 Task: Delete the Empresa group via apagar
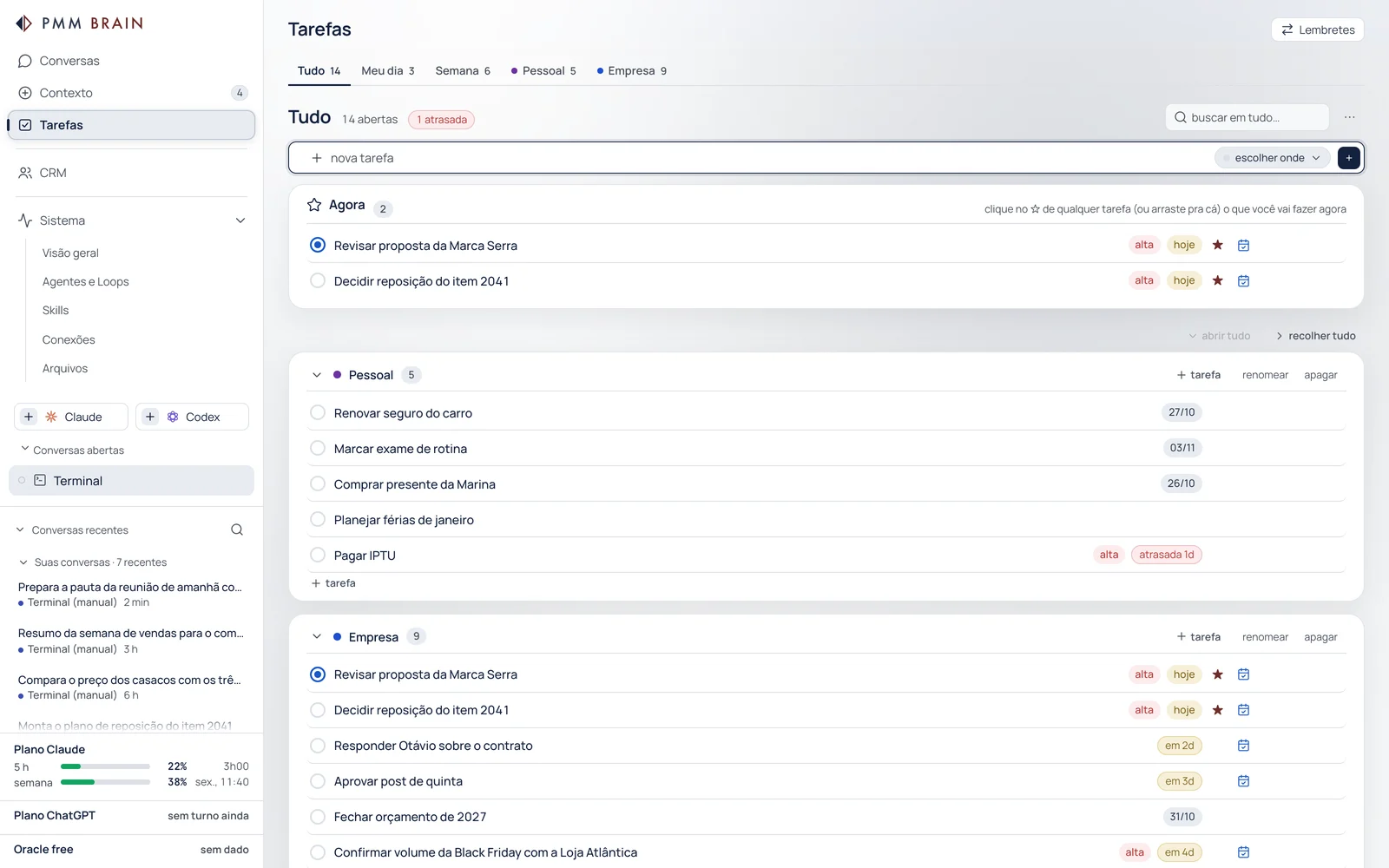pos(1320,637)
